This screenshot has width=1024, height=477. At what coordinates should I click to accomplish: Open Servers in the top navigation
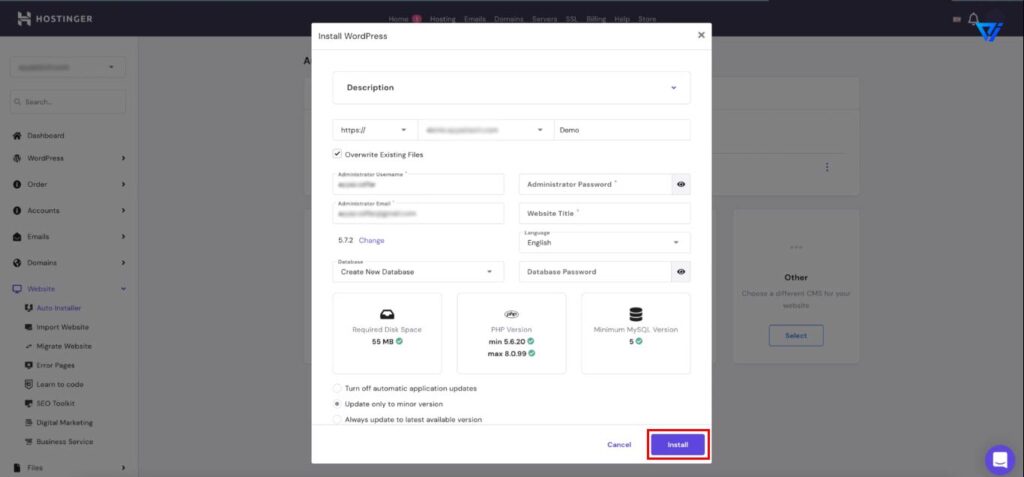point(545,19)
